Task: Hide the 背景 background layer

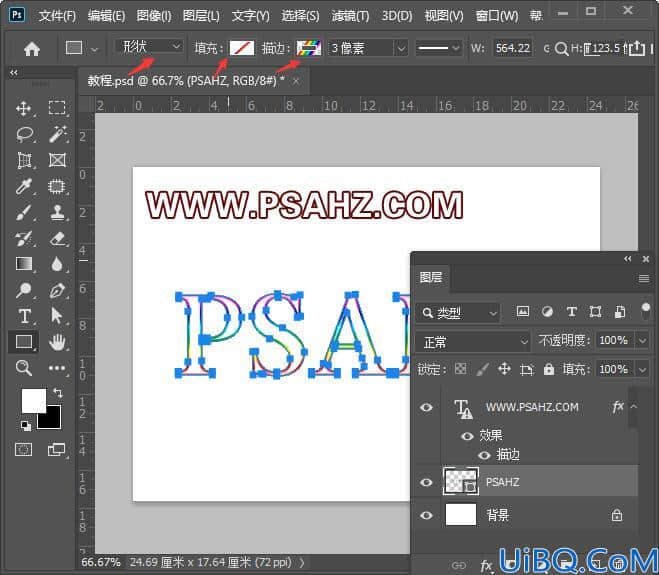Action: click(426, 515)
